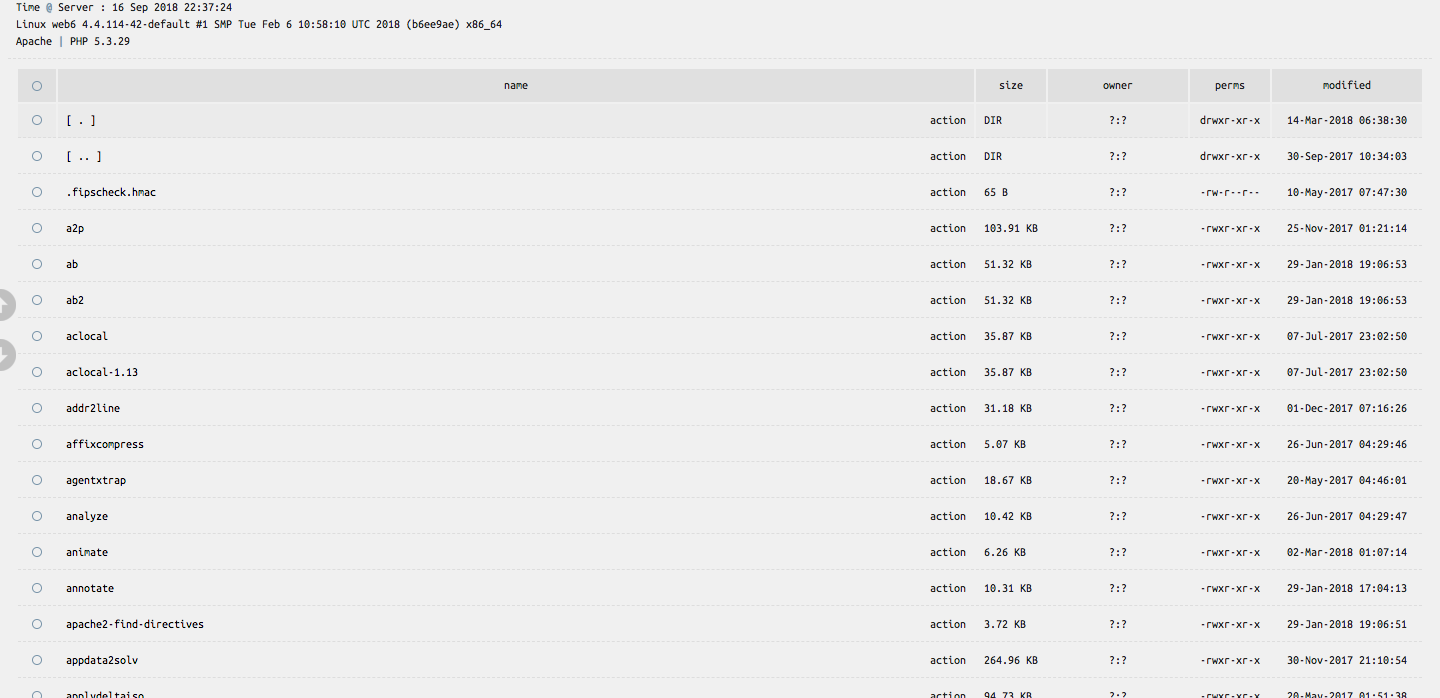Viewport: 1440px width, 698px height.
Task: Click the 103.91 KB size value
Action: (1011, 228)
